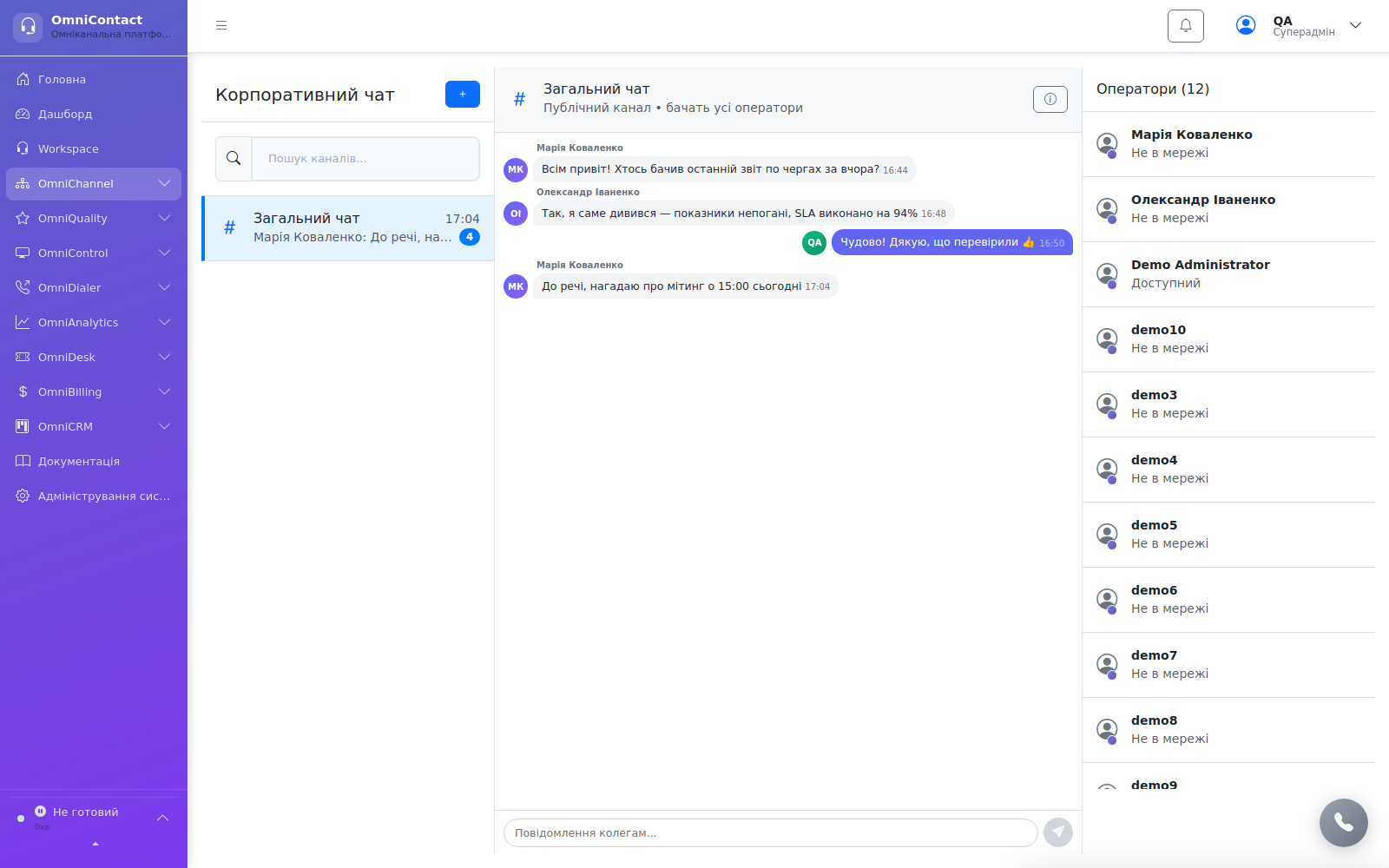Expand OmniDialer menu section
The height and width of the screenshot is (868, 1389).
pos(94,287)
